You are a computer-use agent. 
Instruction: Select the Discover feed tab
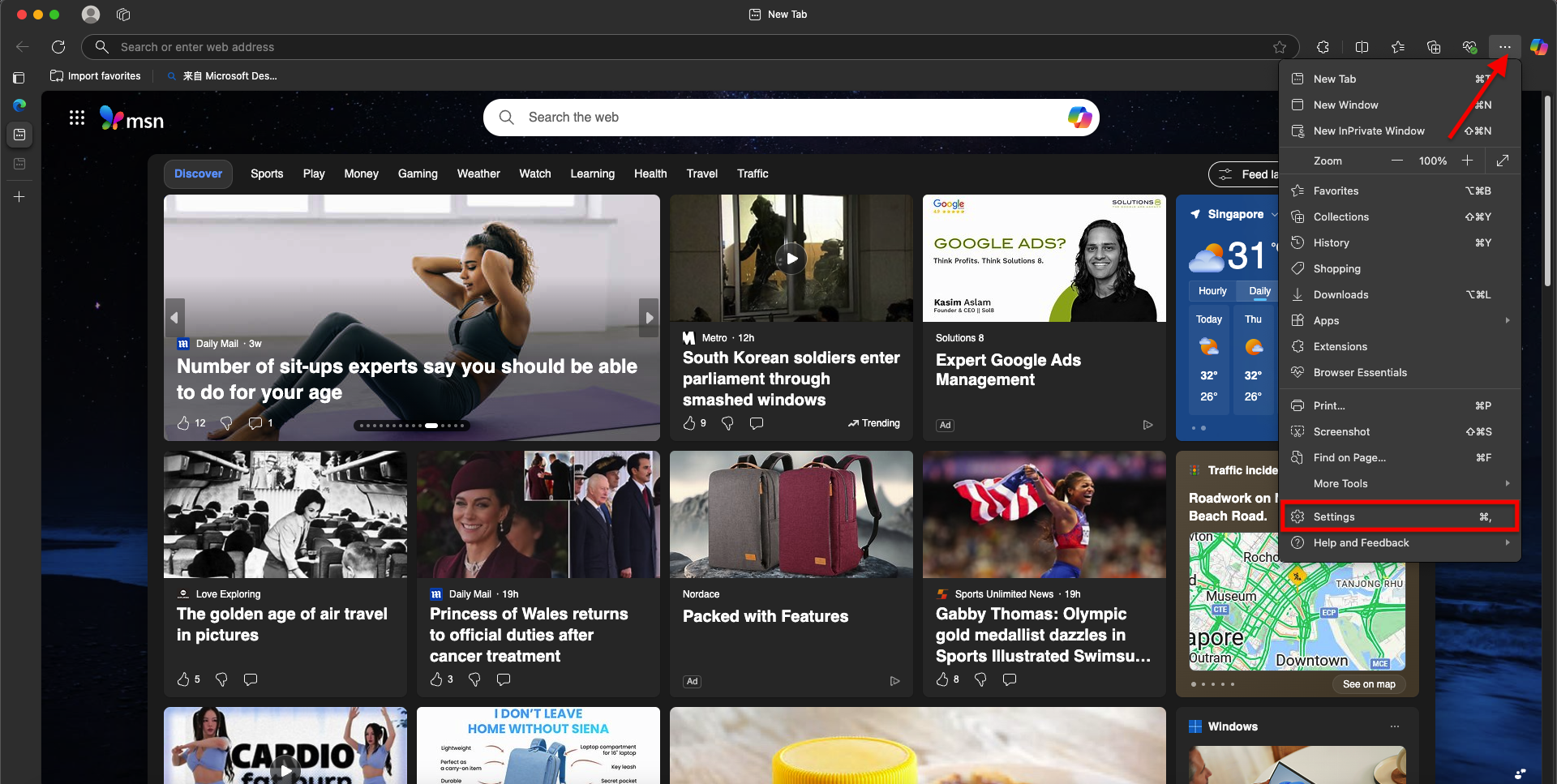[x=198, y=174]
